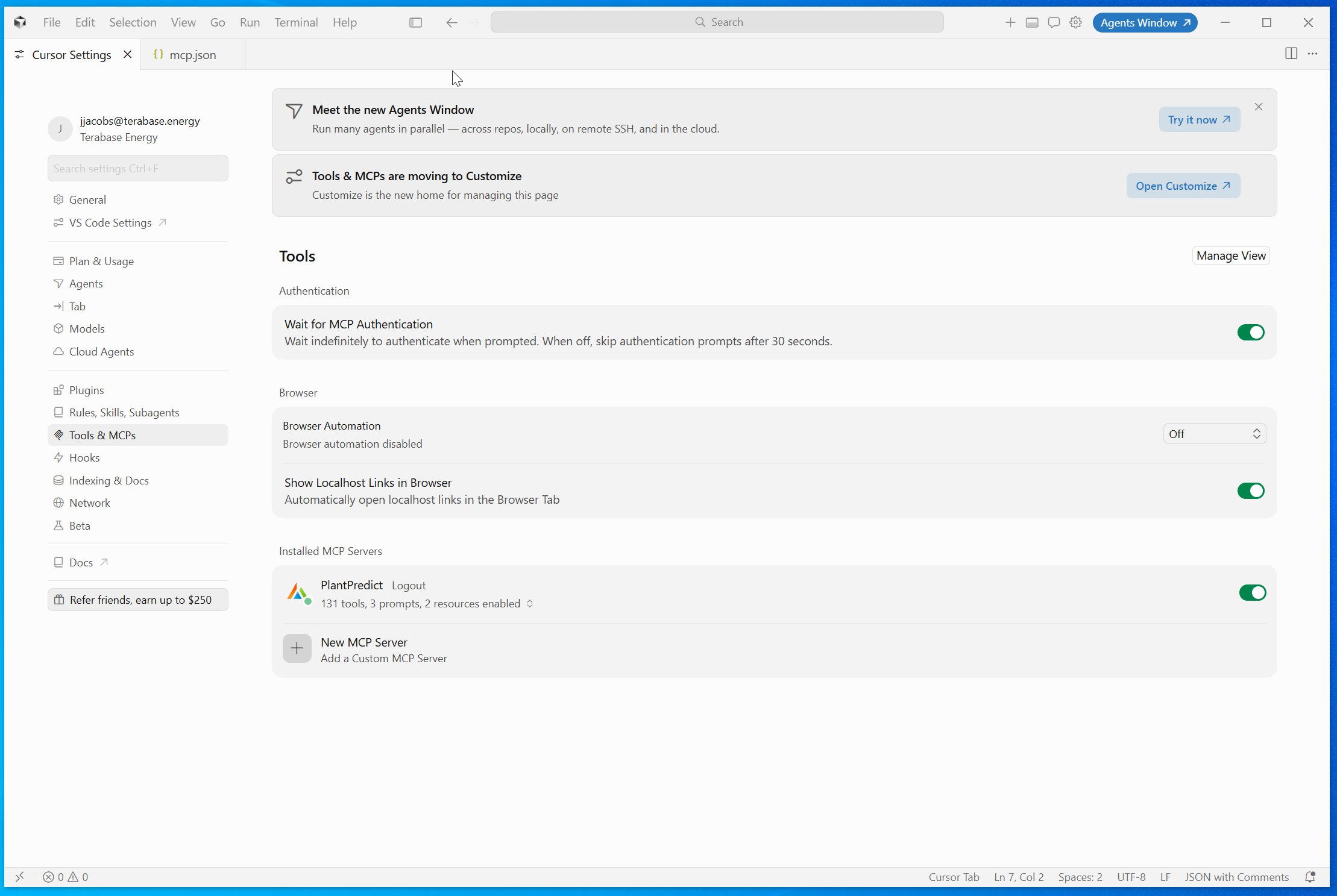Click the Cursor app logo icon
This screenshot has height=896, width=1337.
20,22
